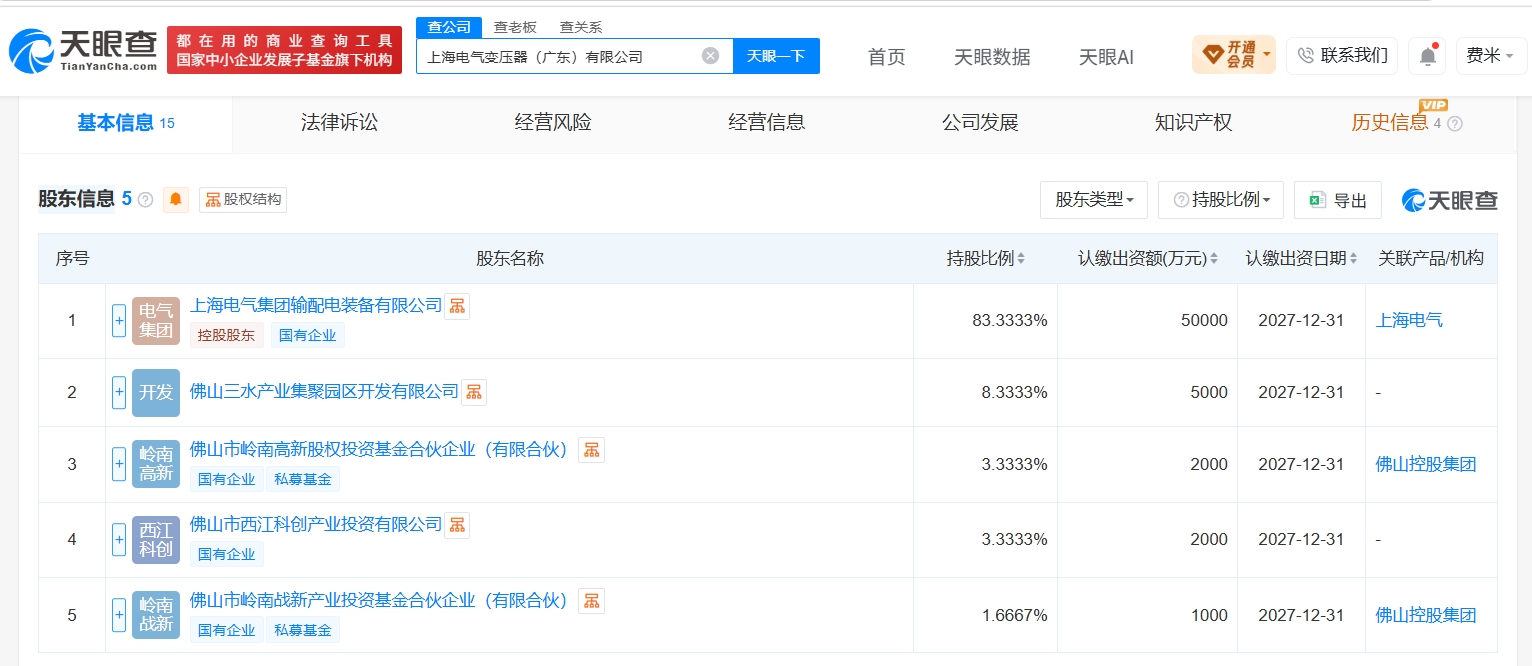The image size is (1532, 666).
Task: Open equity structure icon for 佛山三水产业集聚园区开发有限公司
Action: pyautogui.click(x=474, y=392)
